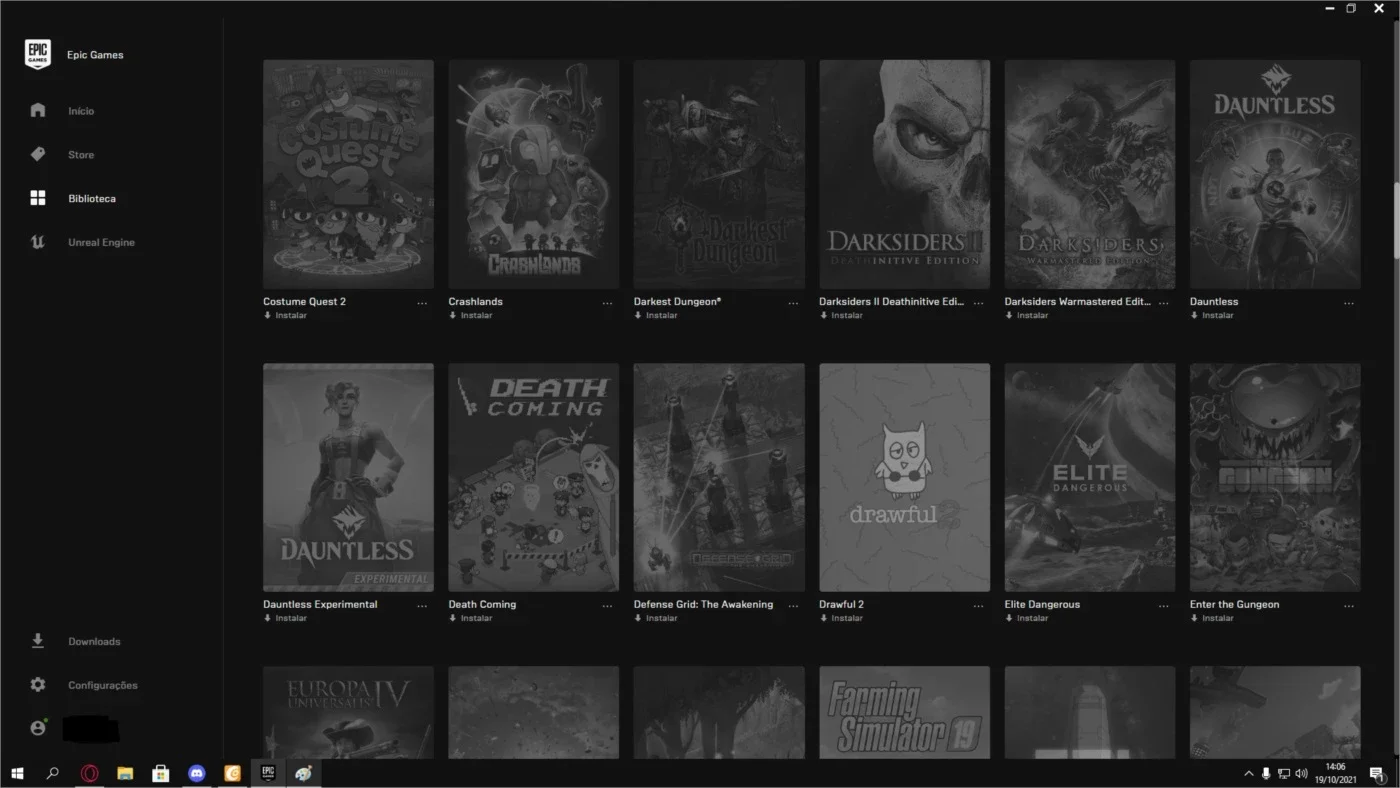Screen dimensions: 1400x788
Task: Click the Elite Dangerous title text
Action: click(1042, 604)
